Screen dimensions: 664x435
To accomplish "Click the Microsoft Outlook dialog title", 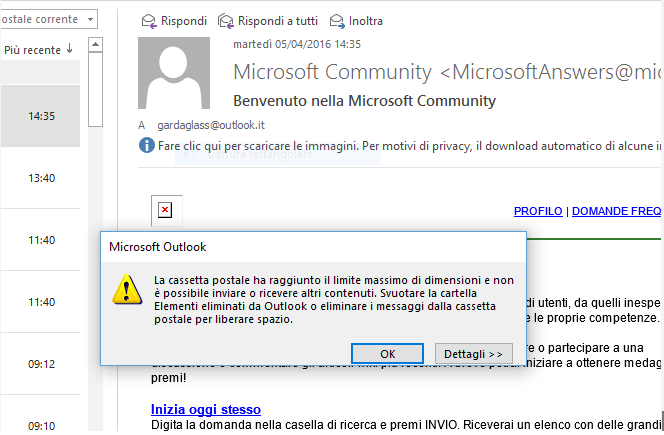I will [x=158, y=247].
